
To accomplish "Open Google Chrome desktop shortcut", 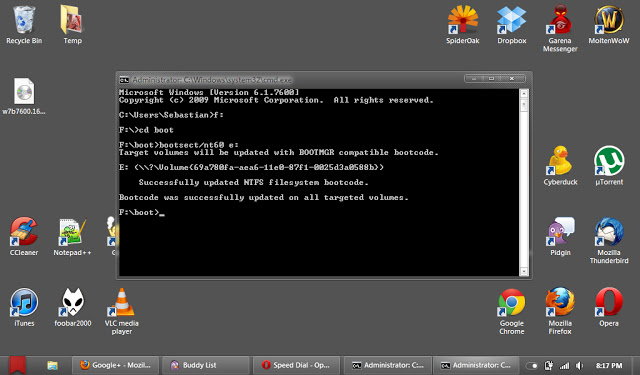I will [511, 312].
